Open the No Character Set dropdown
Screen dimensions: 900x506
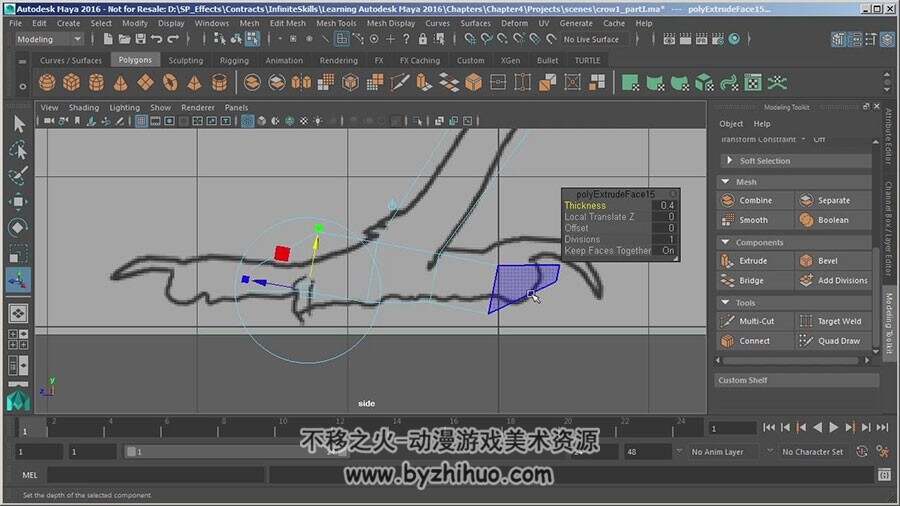[813, 452]
